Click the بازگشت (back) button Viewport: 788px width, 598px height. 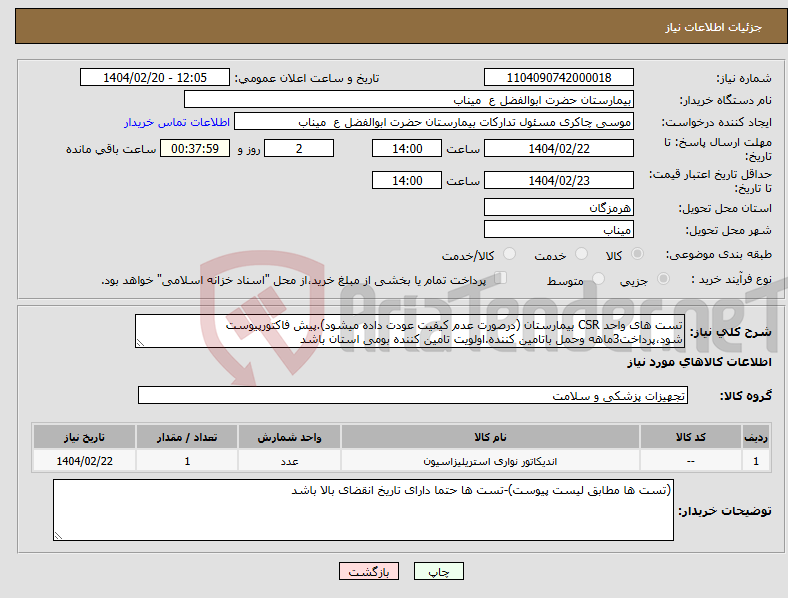tap(369, 571)
